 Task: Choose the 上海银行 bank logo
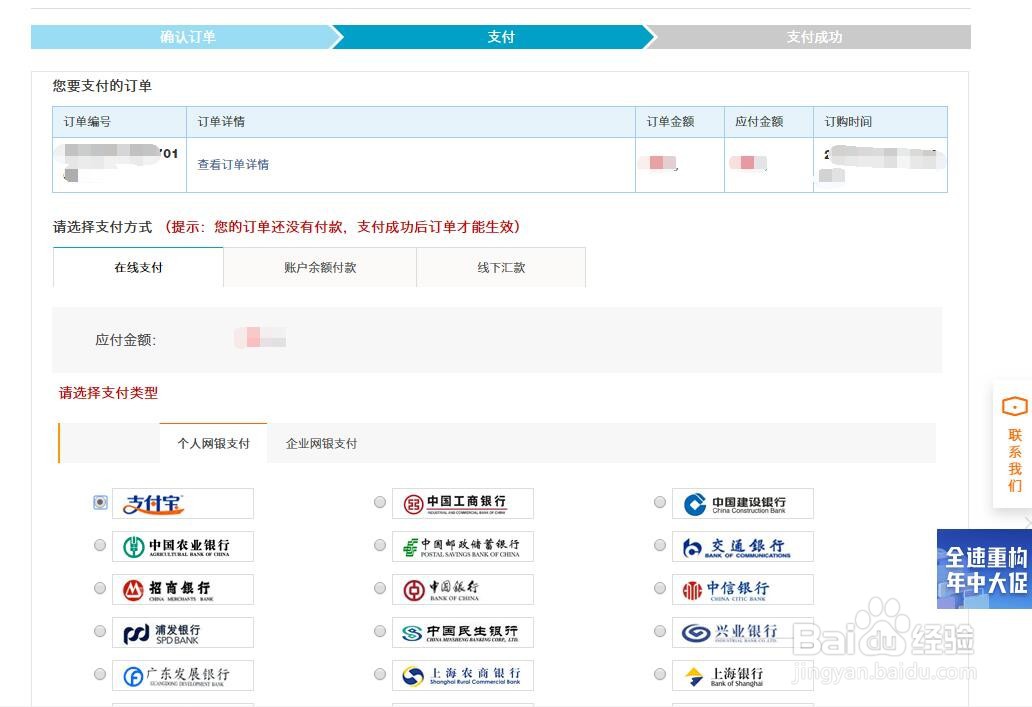click(742, 675)
